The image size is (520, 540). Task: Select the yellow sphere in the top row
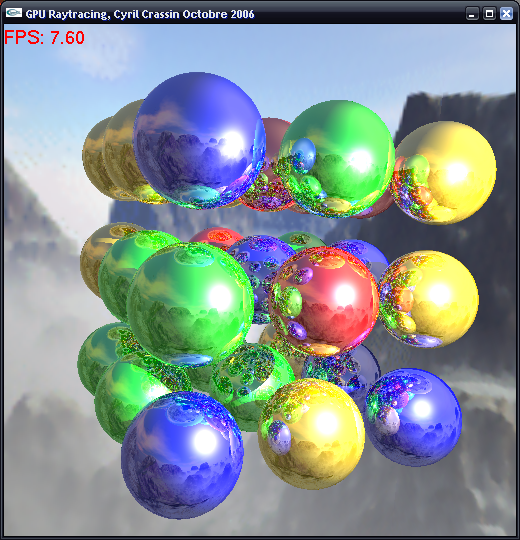[x=444, y=173]
